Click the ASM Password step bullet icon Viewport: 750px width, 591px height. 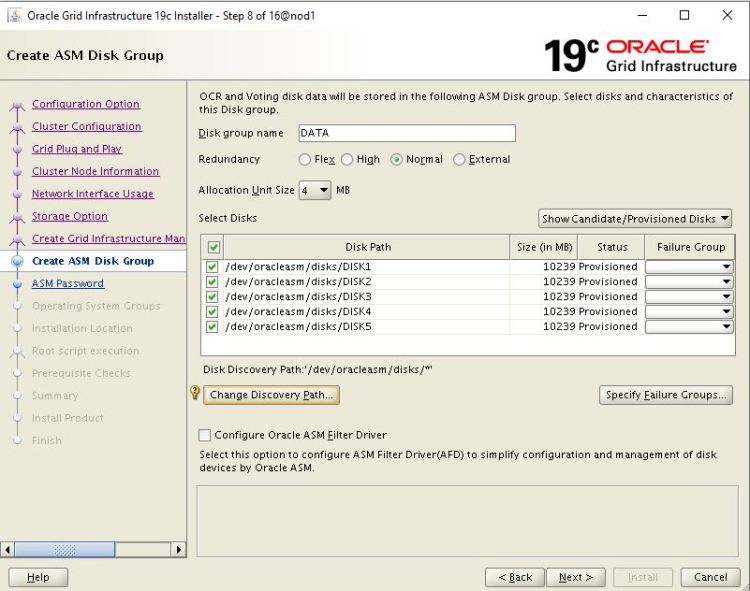(x=17, y=284)
